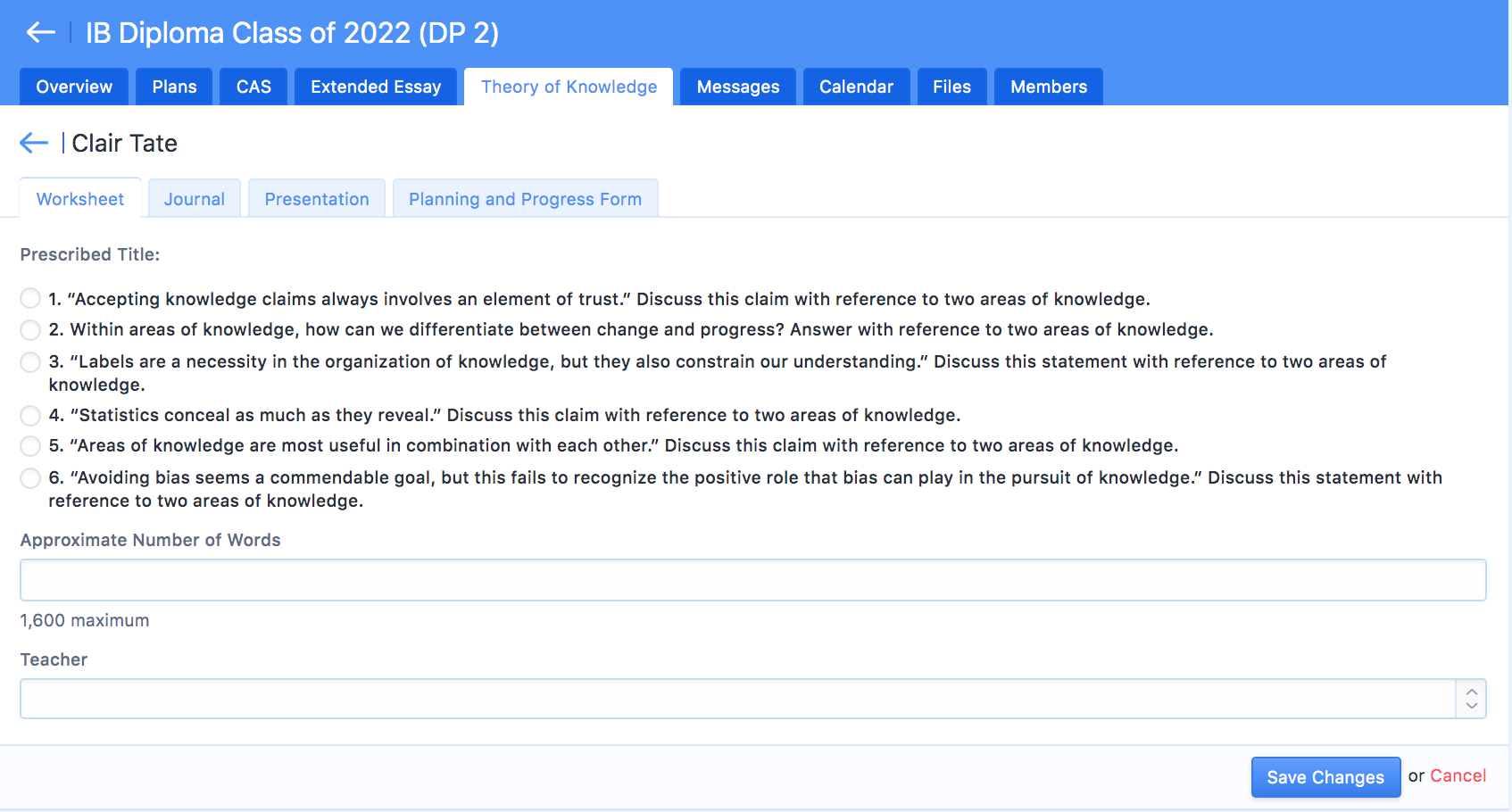This screenshot has height=812, width=1512.
Task: Open the Teacher dropdown
Action: click(737, 699)
